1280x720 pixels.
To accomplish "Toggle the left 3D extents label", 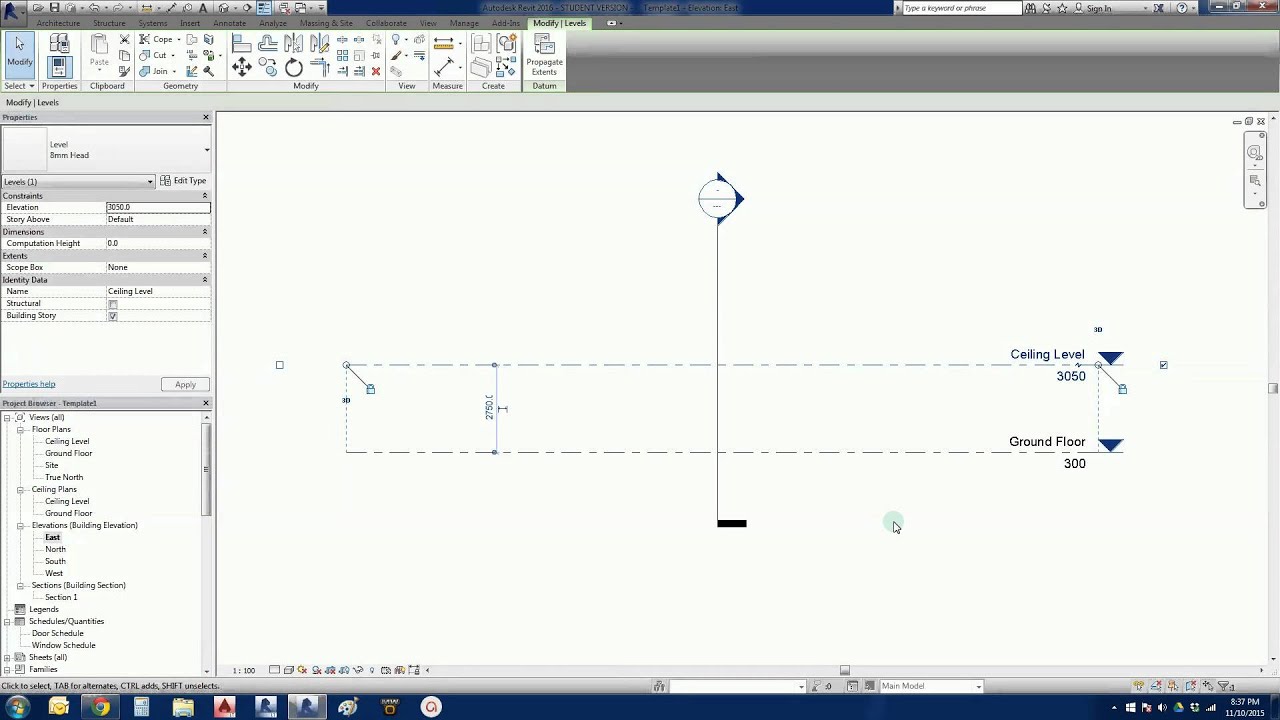I will click(346, 400).
